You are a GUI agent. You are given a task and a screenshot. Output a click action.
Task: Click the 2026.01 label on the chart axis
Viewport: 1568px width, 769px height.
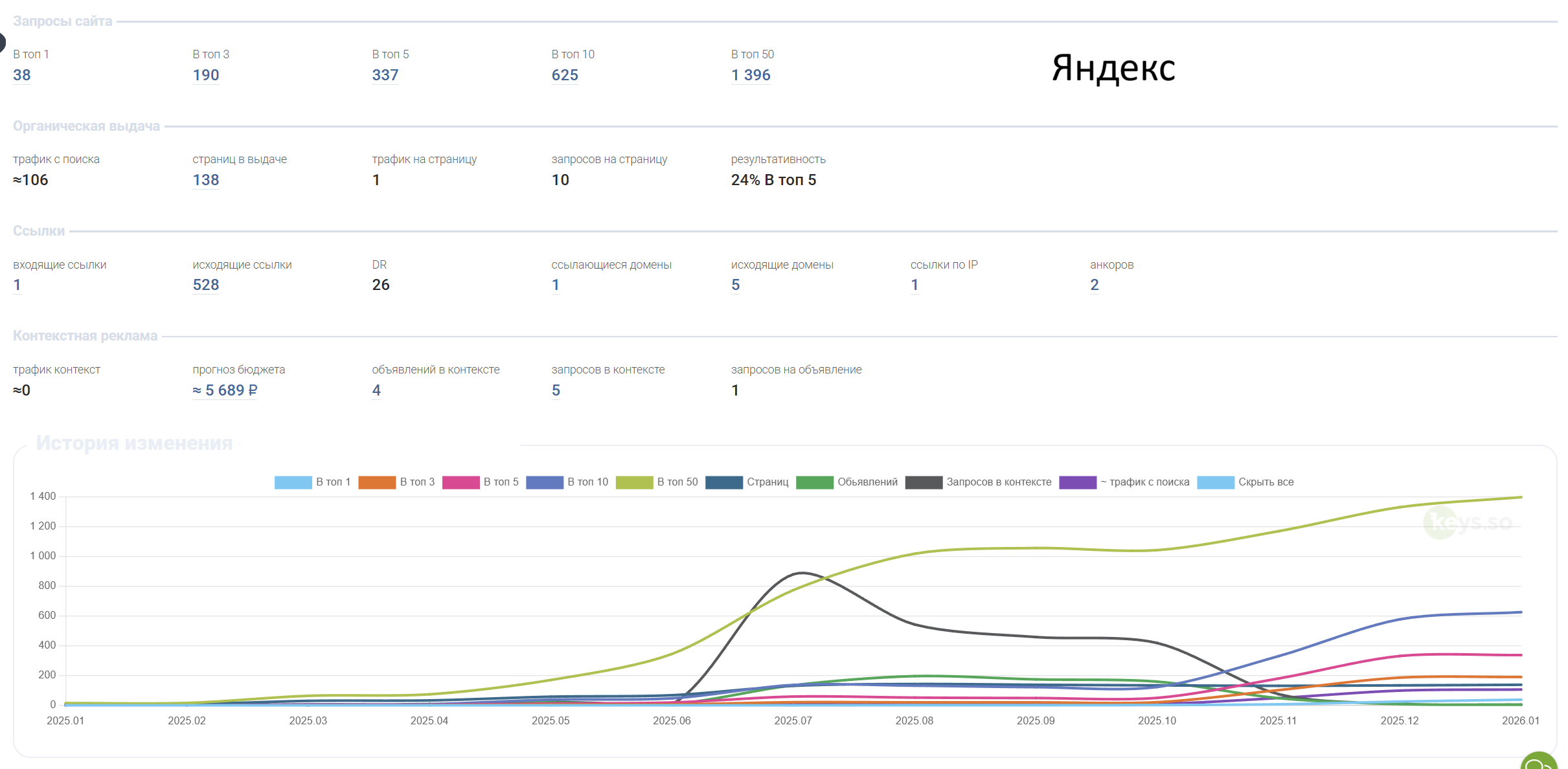[1521, 720]
